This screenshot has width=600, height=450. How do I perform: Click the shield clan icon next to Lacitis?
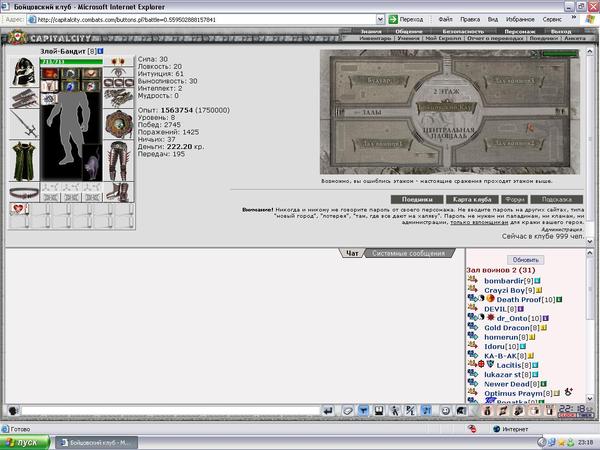point(491,364)
